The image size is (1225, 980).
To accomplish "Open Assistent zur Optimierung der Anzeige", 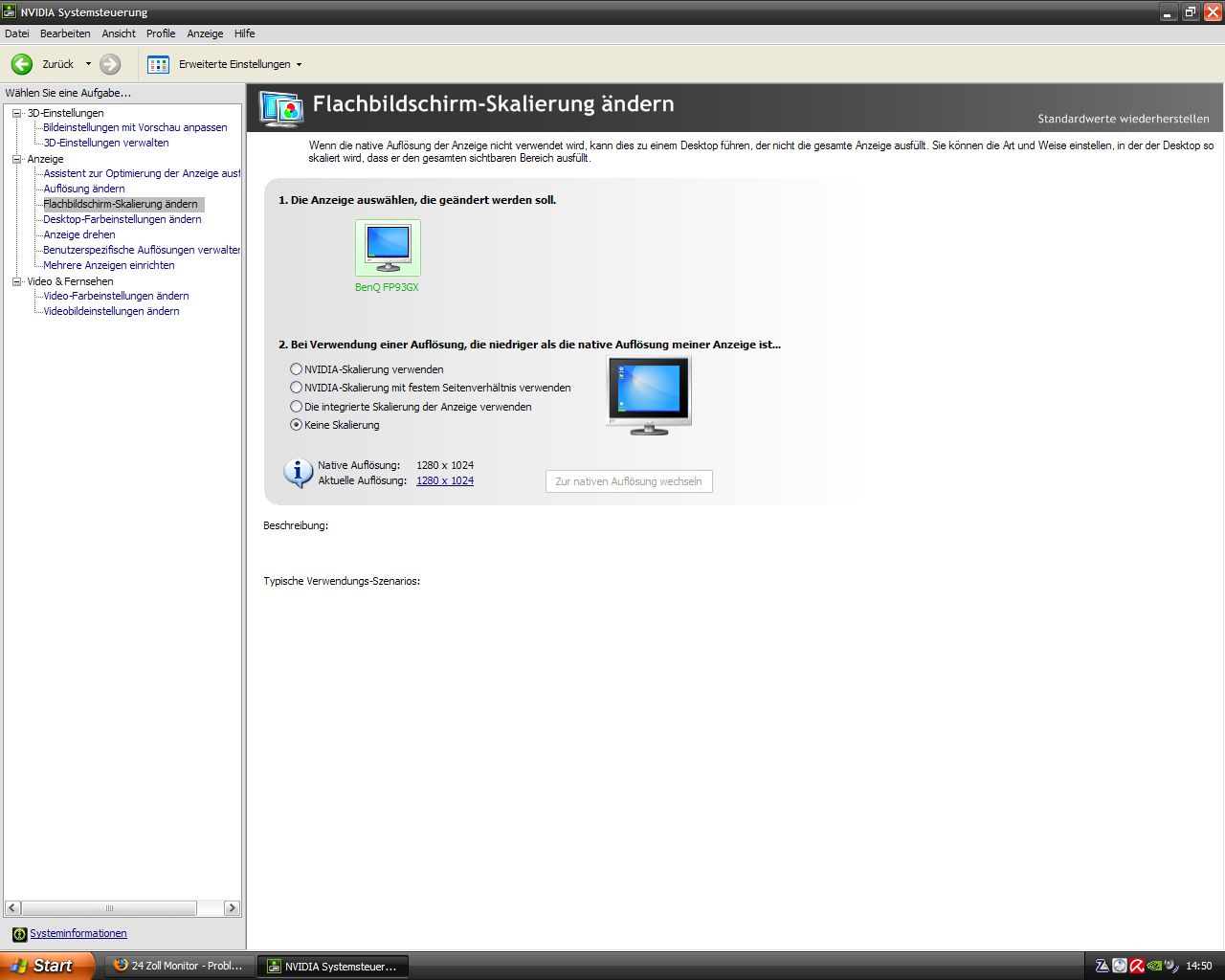I will click(142, 173).
